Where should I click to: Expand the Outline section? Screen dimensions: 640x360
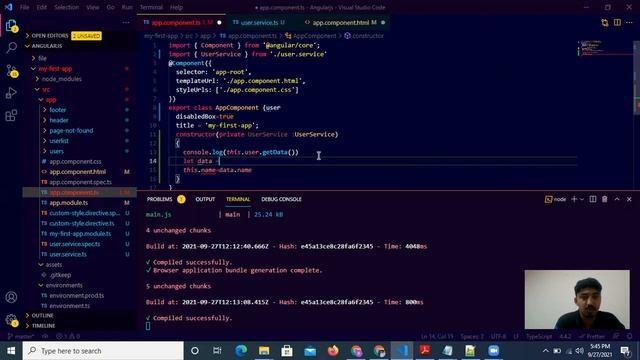pos(80,316)
